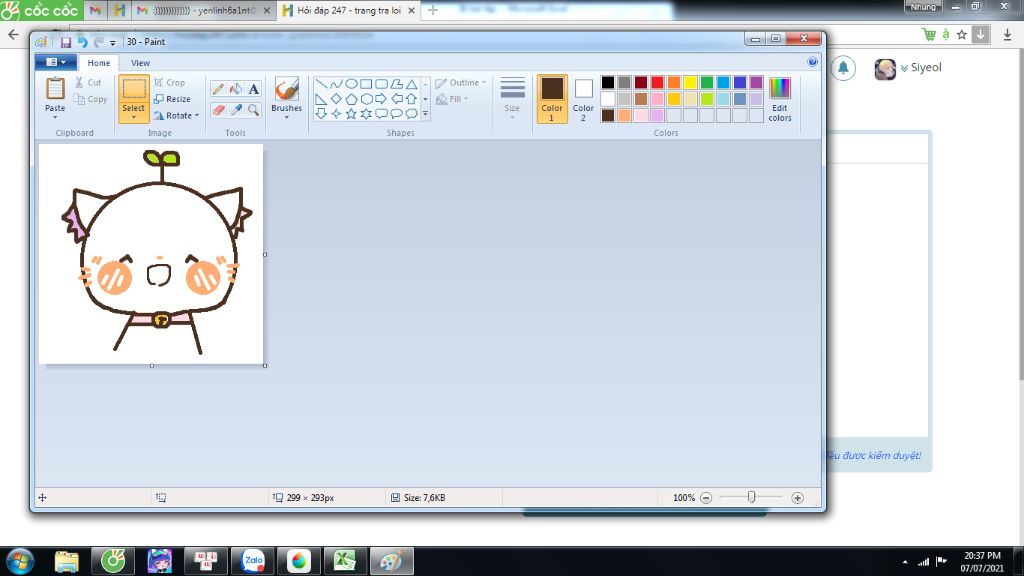1024x576 pixels.
Task: Pick the black color swatch
Action: (607, 82)
